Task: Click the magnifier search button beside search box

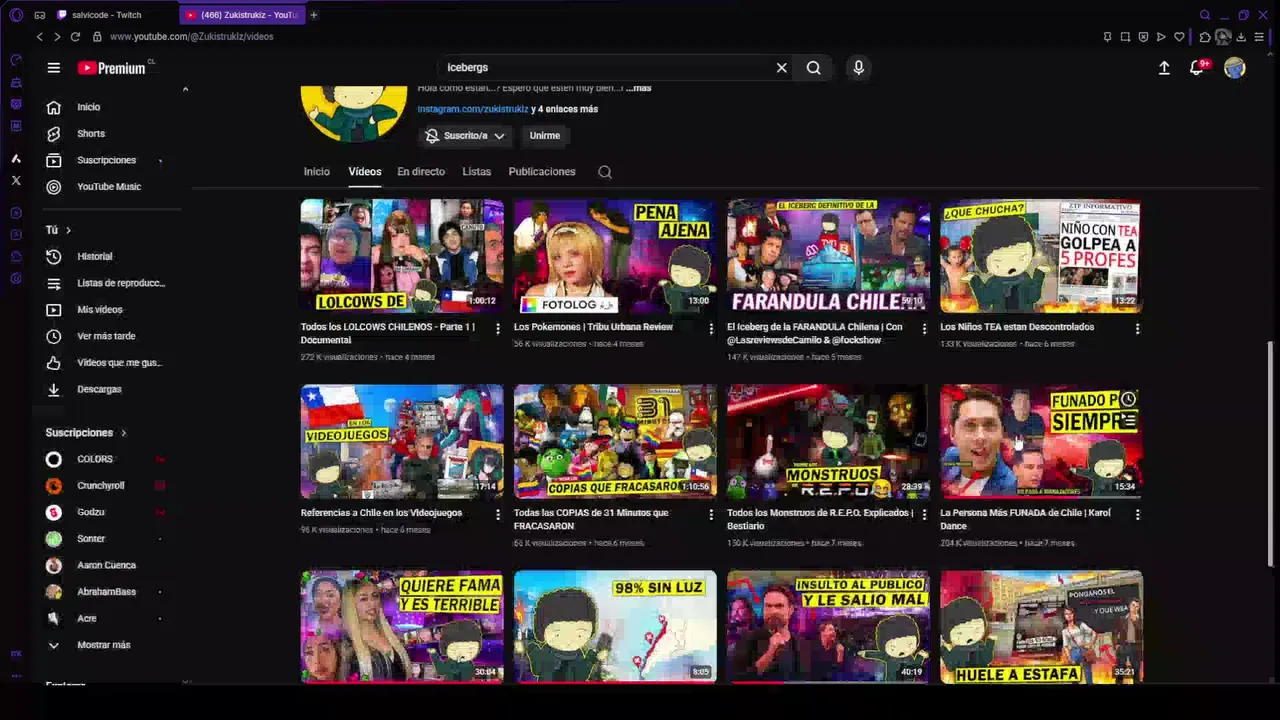Action: tap(814, 68)
